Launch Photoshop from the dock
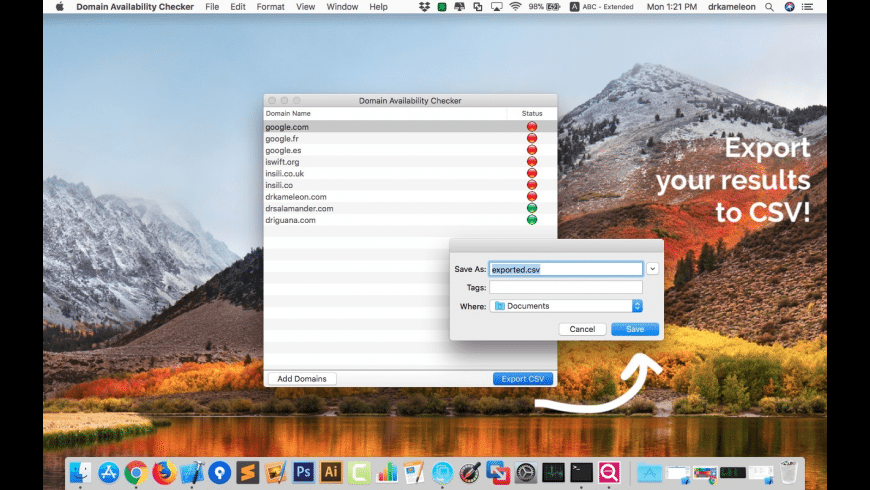The image size is (870, 490). coord(303,473)
